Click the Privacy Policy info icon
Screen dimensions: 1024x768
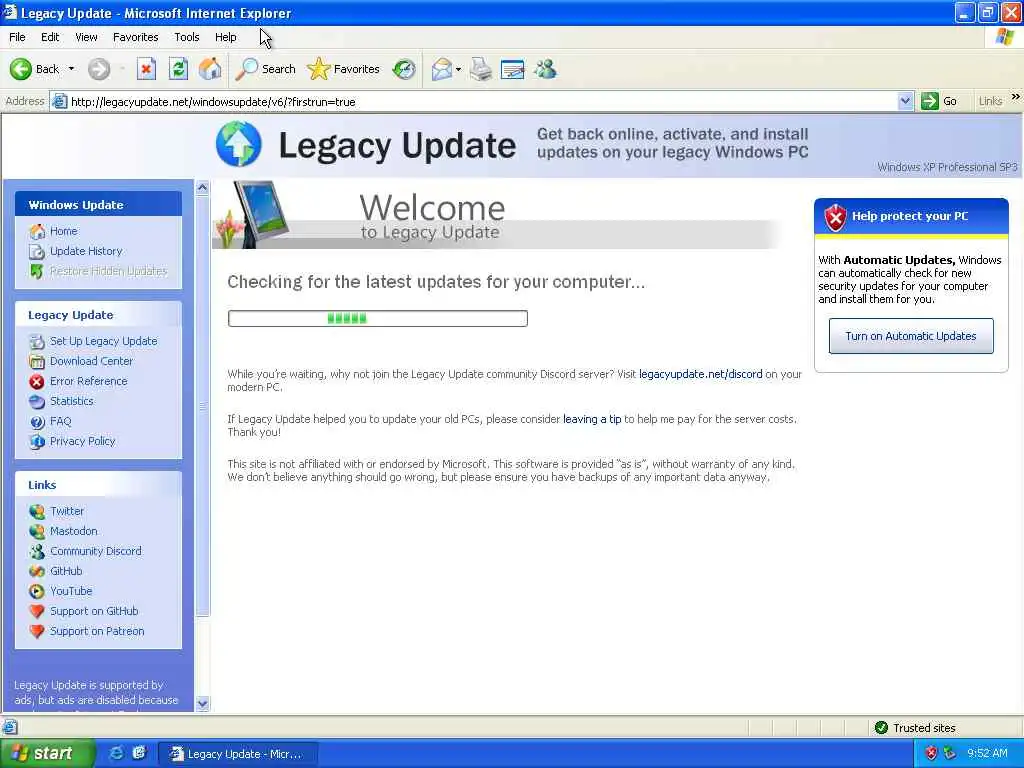pyautogui.click(x=37, y=441)
